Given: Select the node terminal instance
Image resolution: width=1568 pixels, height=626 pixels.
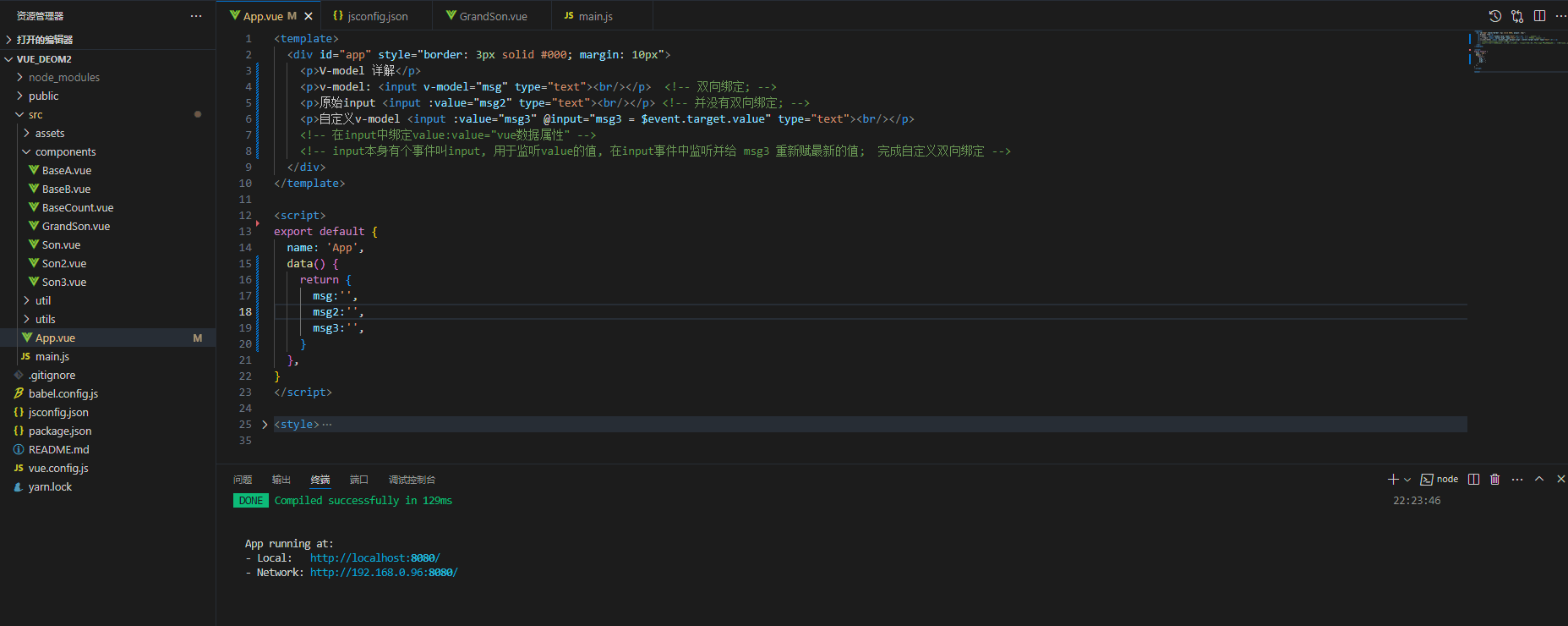Looking at the screenshot, I should pyautogui.click(x=1440, y=479).
